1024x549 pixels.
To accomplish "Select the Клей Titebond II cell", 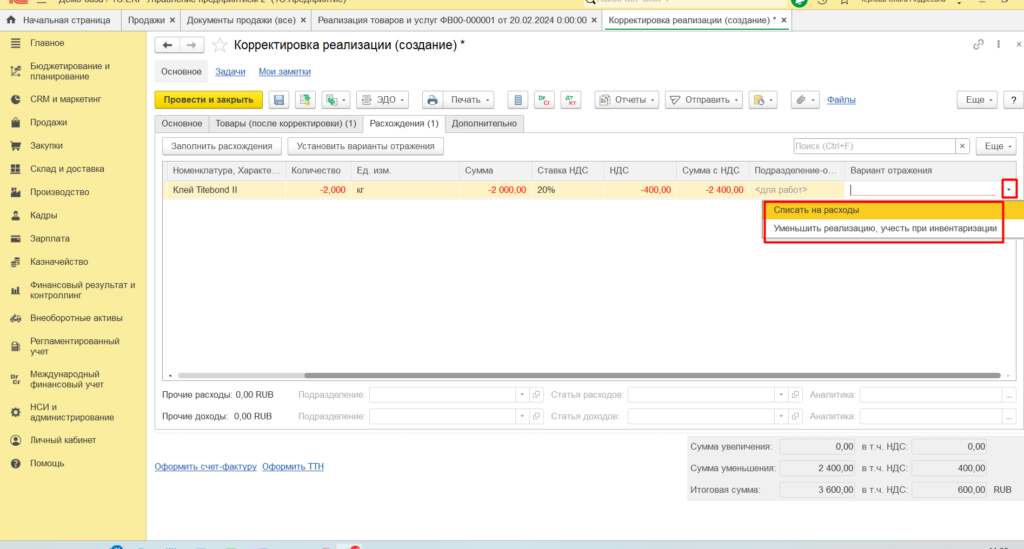I will pyautogui.click(x=225, y=190).
